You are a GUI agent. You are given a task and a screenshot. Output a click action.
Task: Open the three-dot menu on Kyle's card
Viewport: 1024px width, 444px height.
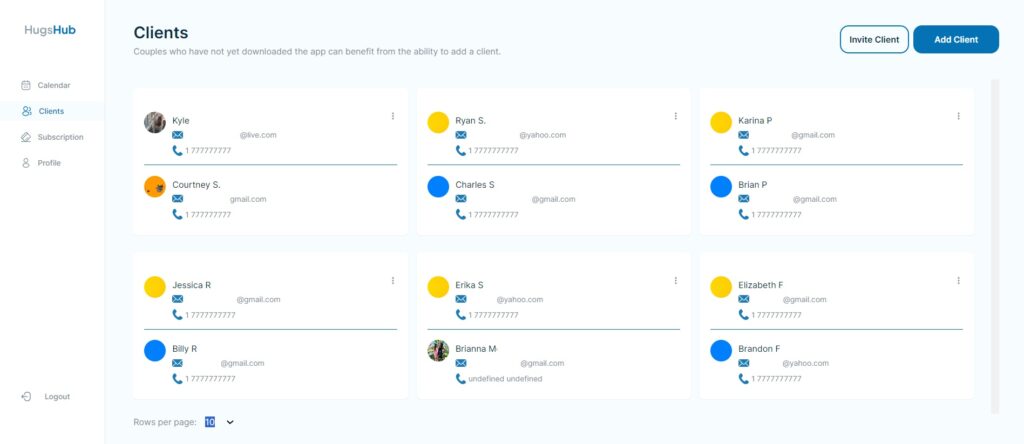(x=392, y=116)
